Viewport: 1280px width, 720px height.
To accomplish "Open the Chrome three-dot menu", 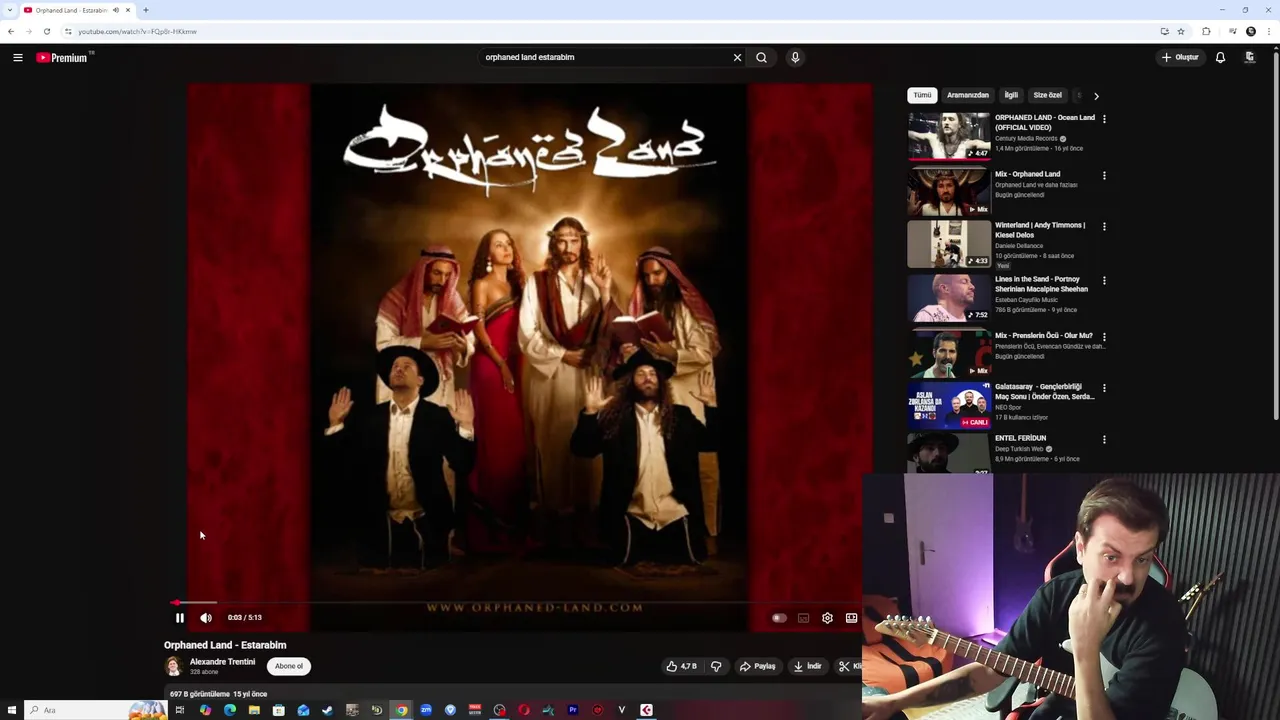I will (1268, 31).
